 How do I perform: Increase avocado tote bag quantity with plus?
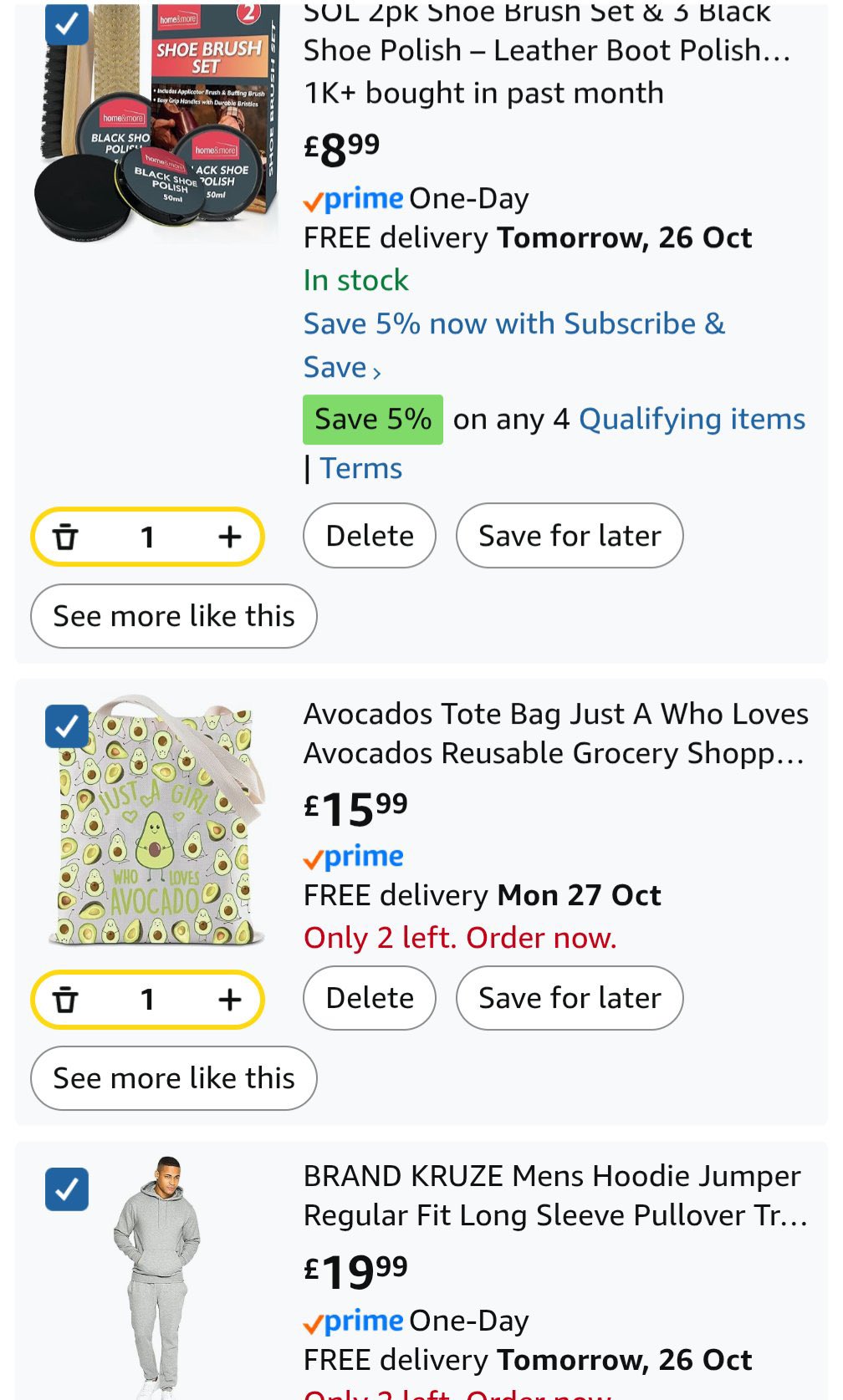point(229,999)
